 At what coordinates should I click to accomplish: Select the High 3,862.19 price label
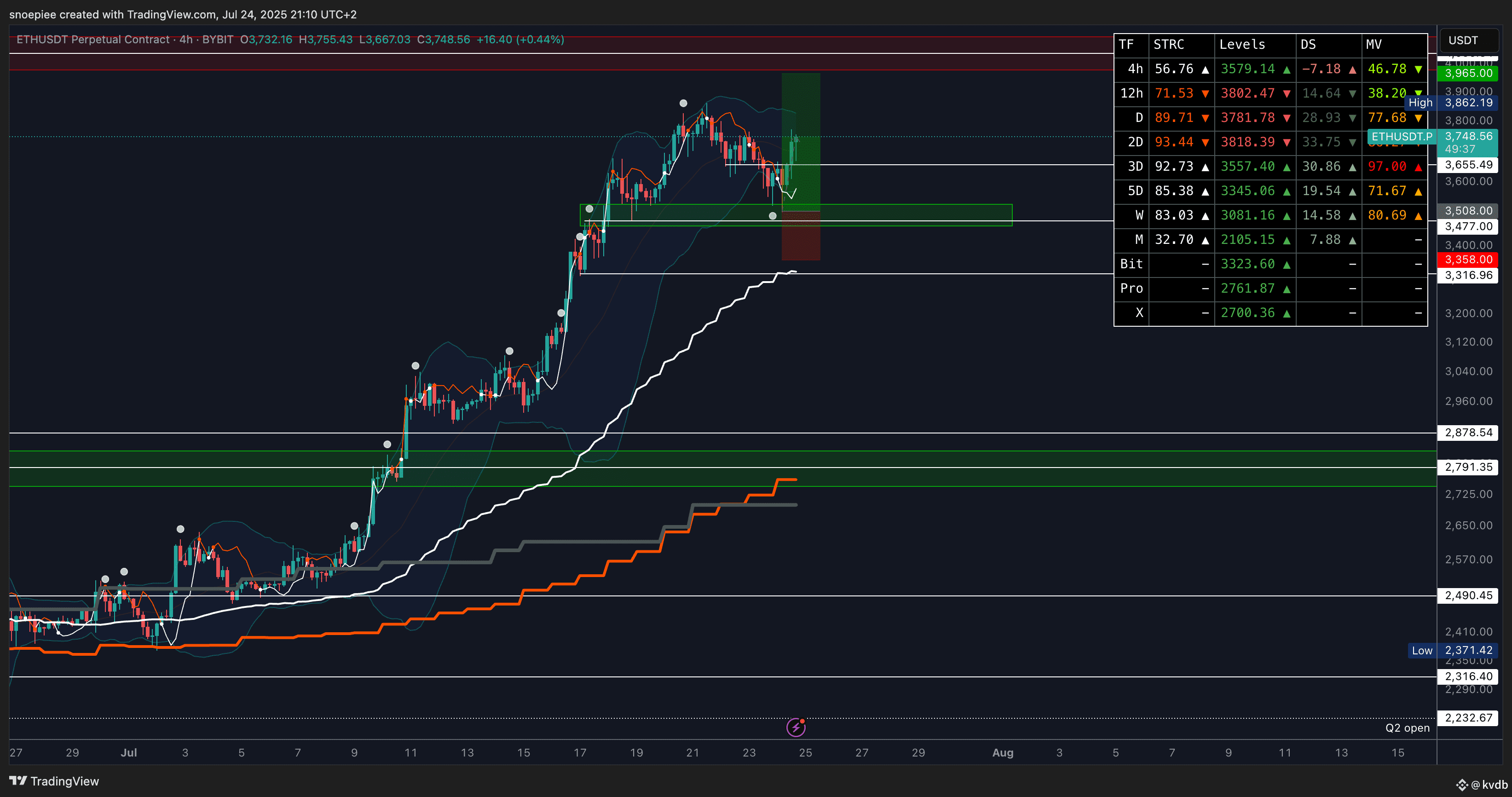[x=1453, y=103]
